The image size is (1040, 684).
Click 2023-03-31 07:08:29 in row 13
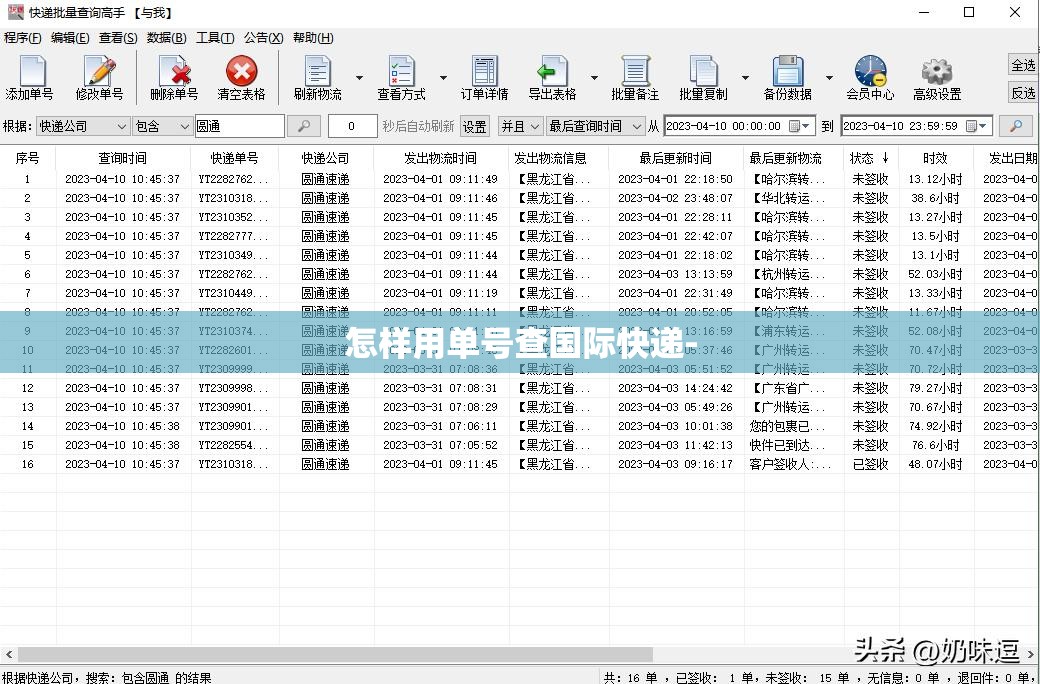(x=440, y=407)
